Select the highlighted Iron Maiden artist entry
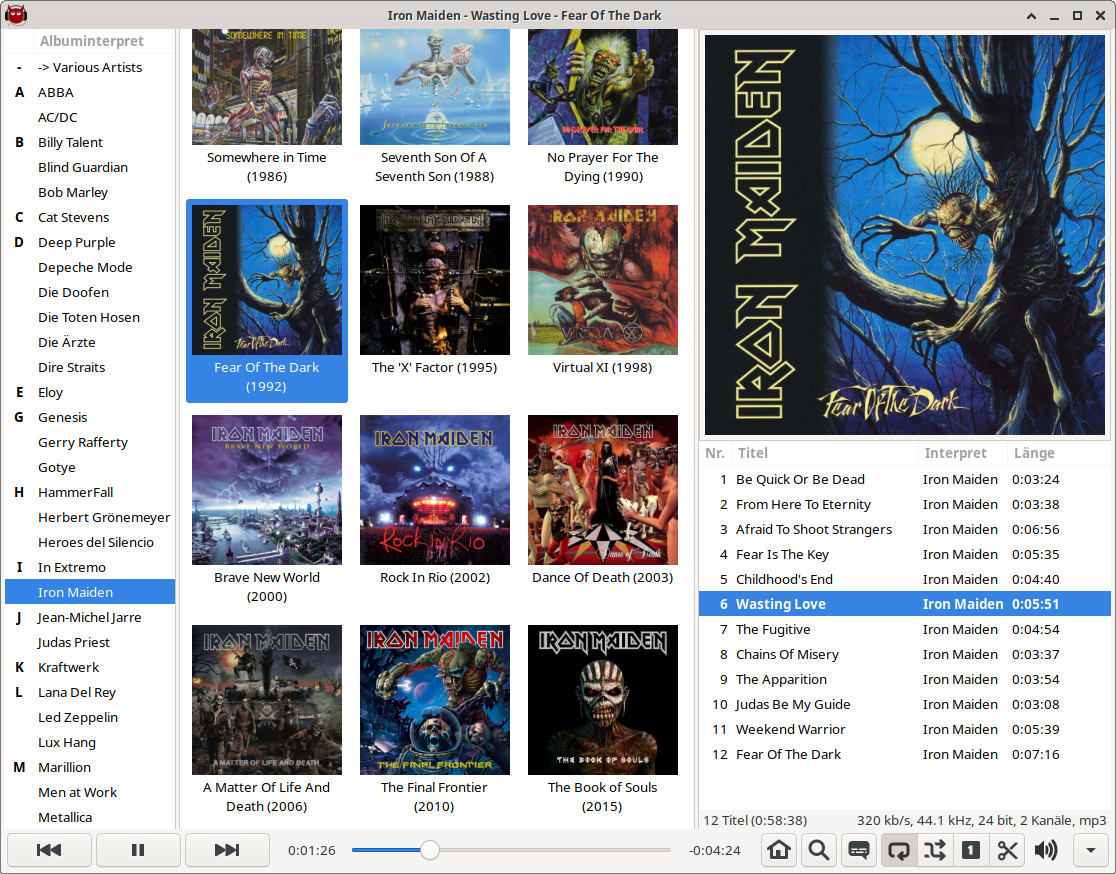 (x=90, y=592)
